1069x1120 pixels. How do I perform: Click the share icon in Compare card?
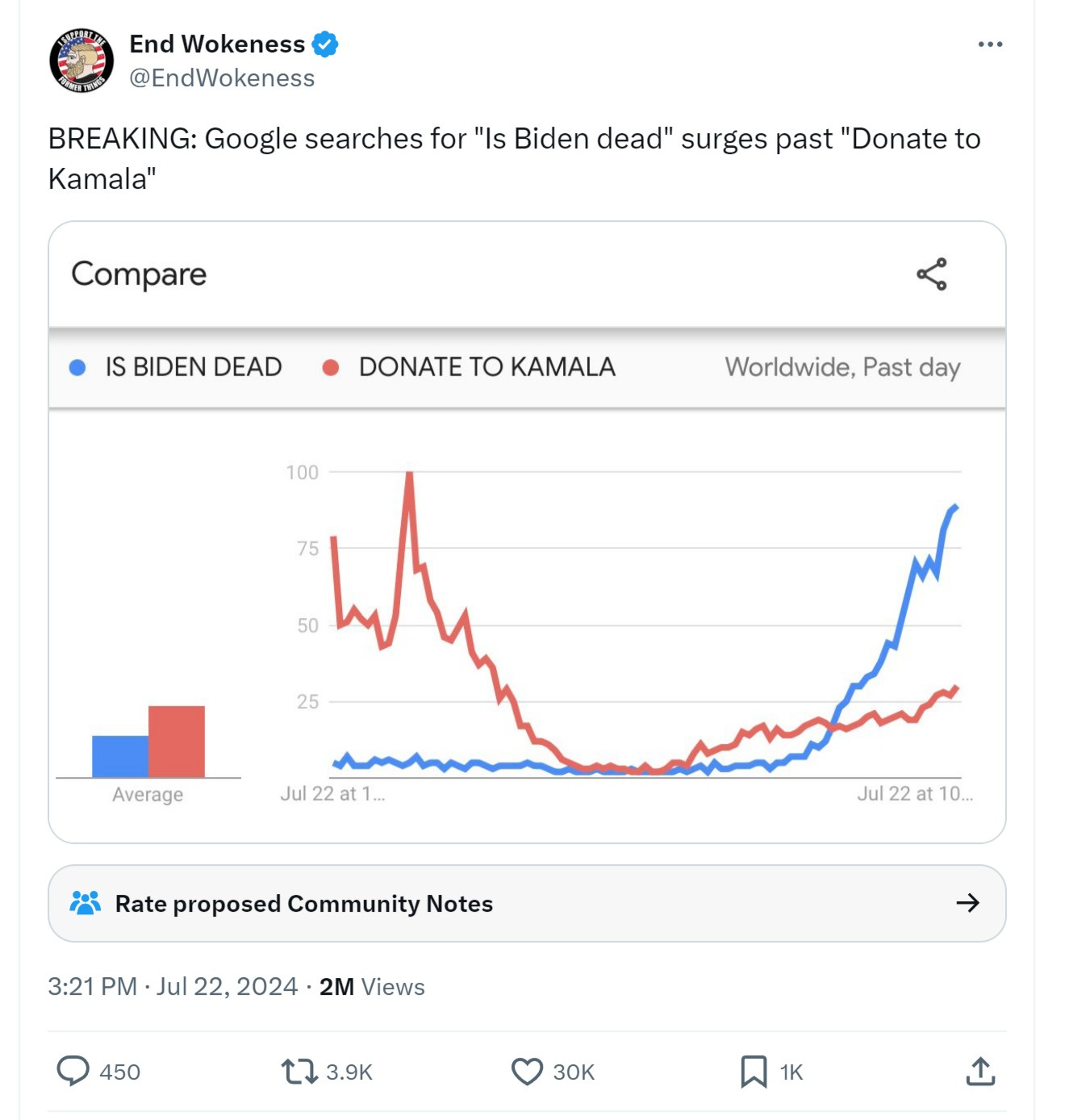(932, 274)
